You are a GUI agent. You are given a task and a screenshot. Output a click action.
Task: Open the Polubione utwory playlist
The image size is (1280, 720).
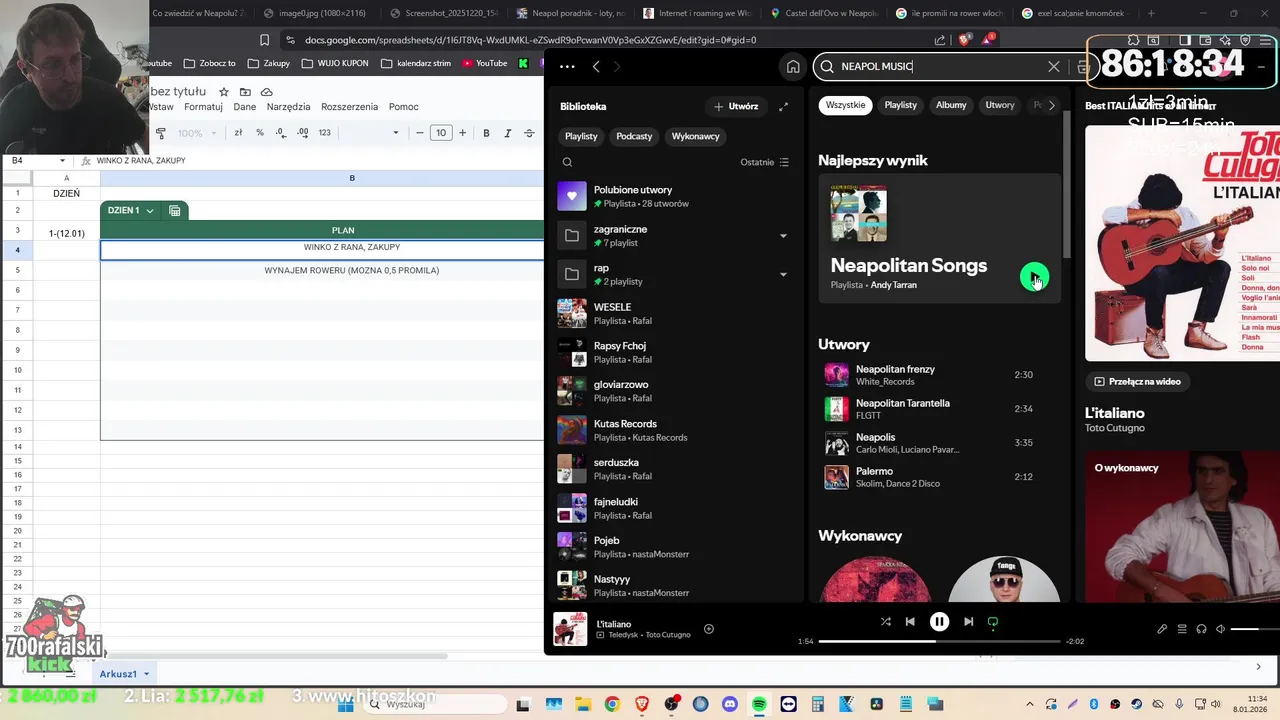click(676, 196)
